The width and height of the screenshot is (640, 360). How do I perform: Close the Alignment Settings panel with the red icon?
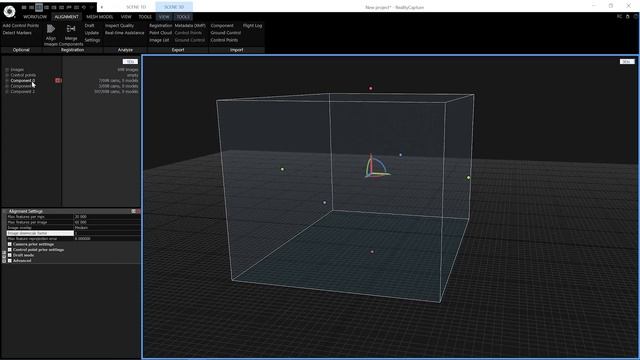[x=138, y=211]
